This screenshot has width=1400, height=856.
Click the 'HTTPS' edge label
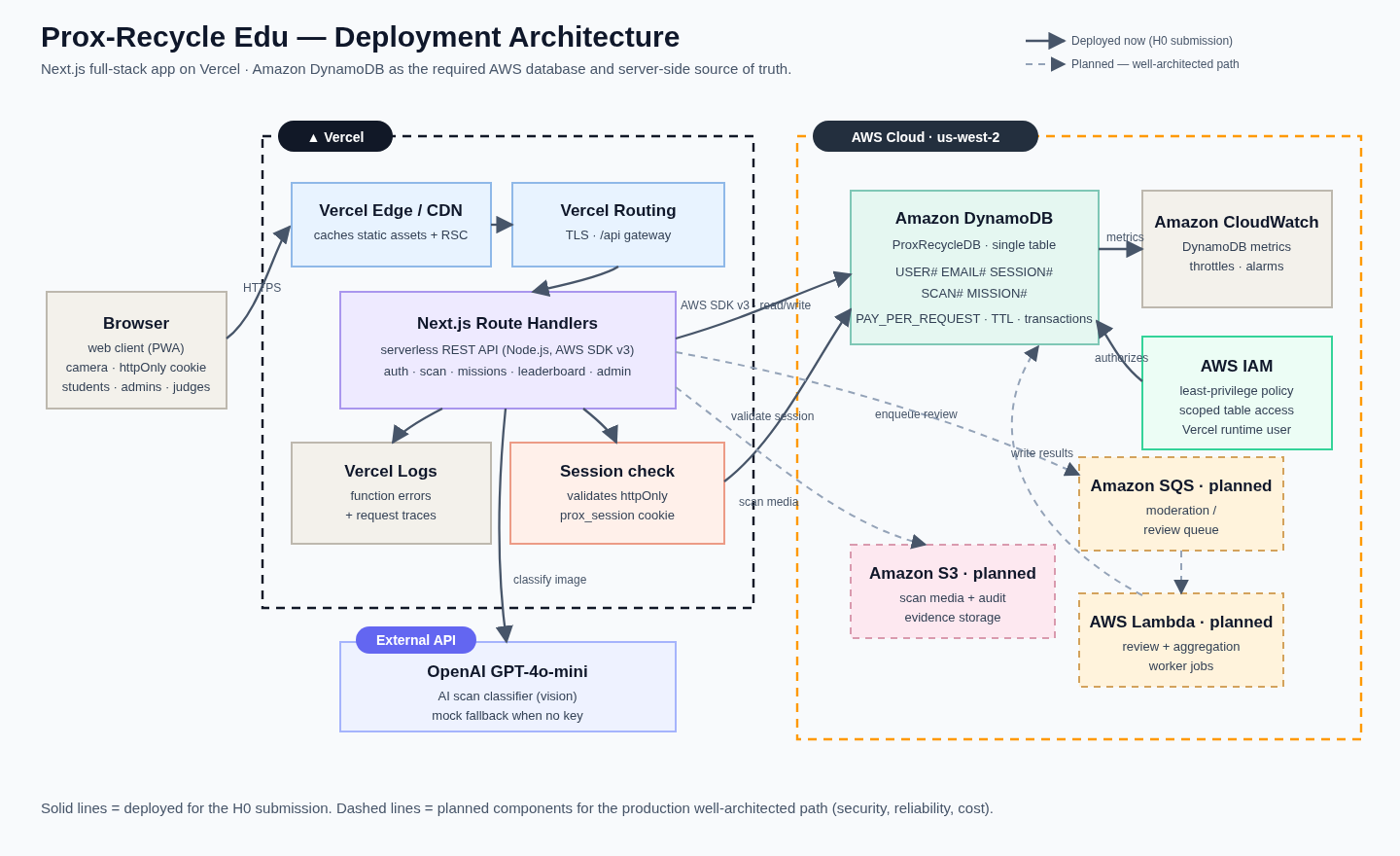(262, 288)
